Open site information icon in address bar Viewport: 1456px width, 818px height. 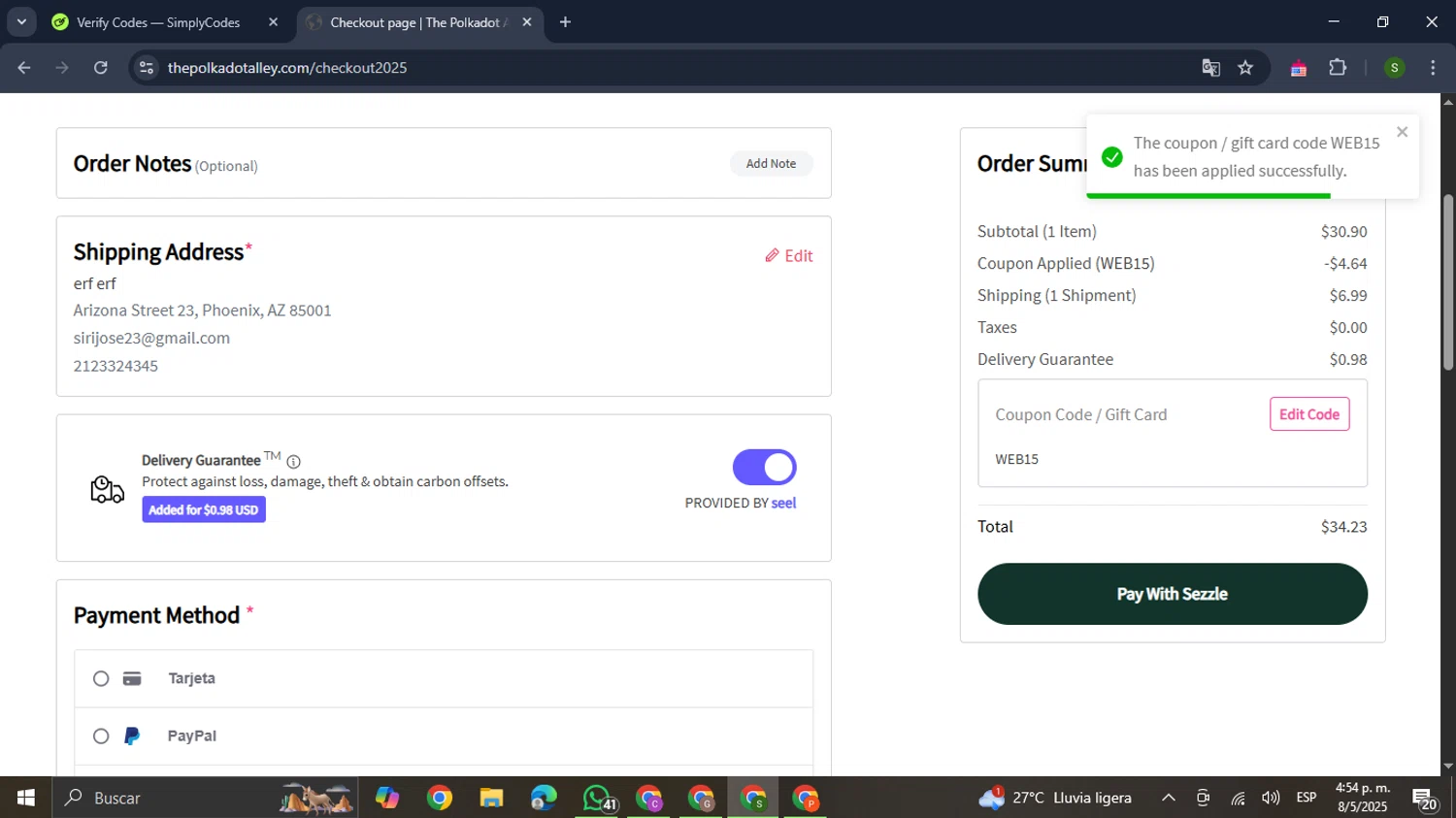(x=147, y=68)
